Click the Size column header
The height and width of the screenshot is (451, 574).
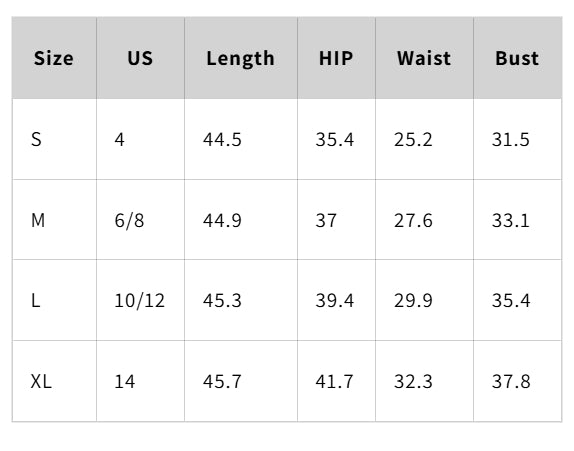pos(54,58)
